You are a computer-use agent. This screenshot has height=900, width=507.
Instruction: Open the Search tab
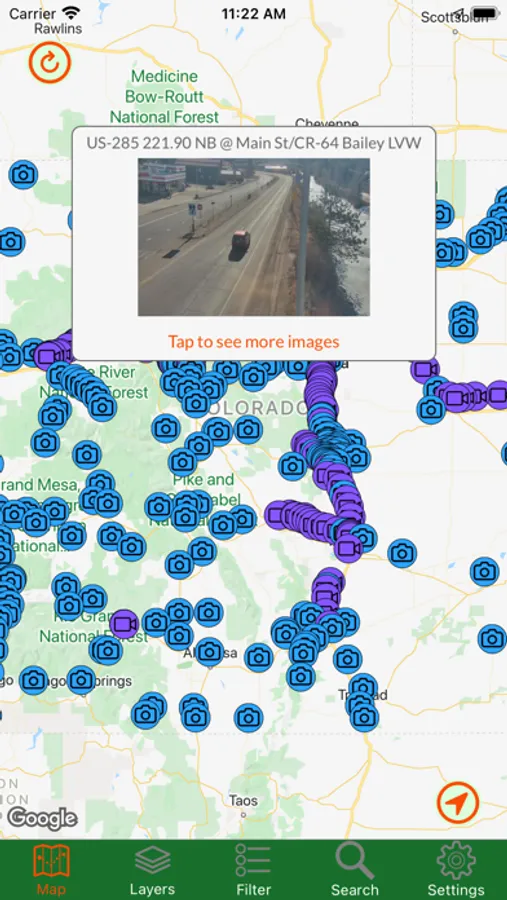point(355,870)
